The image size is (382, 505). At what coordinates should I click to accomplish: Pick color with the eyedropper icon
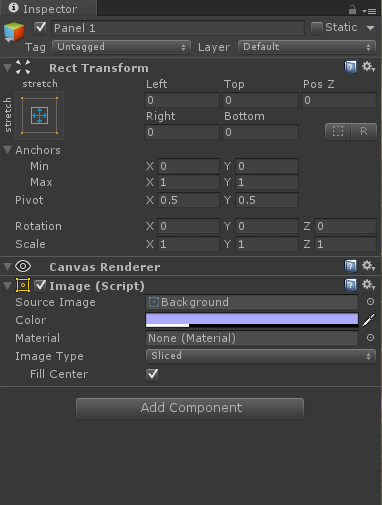click(x=369, y=320)
